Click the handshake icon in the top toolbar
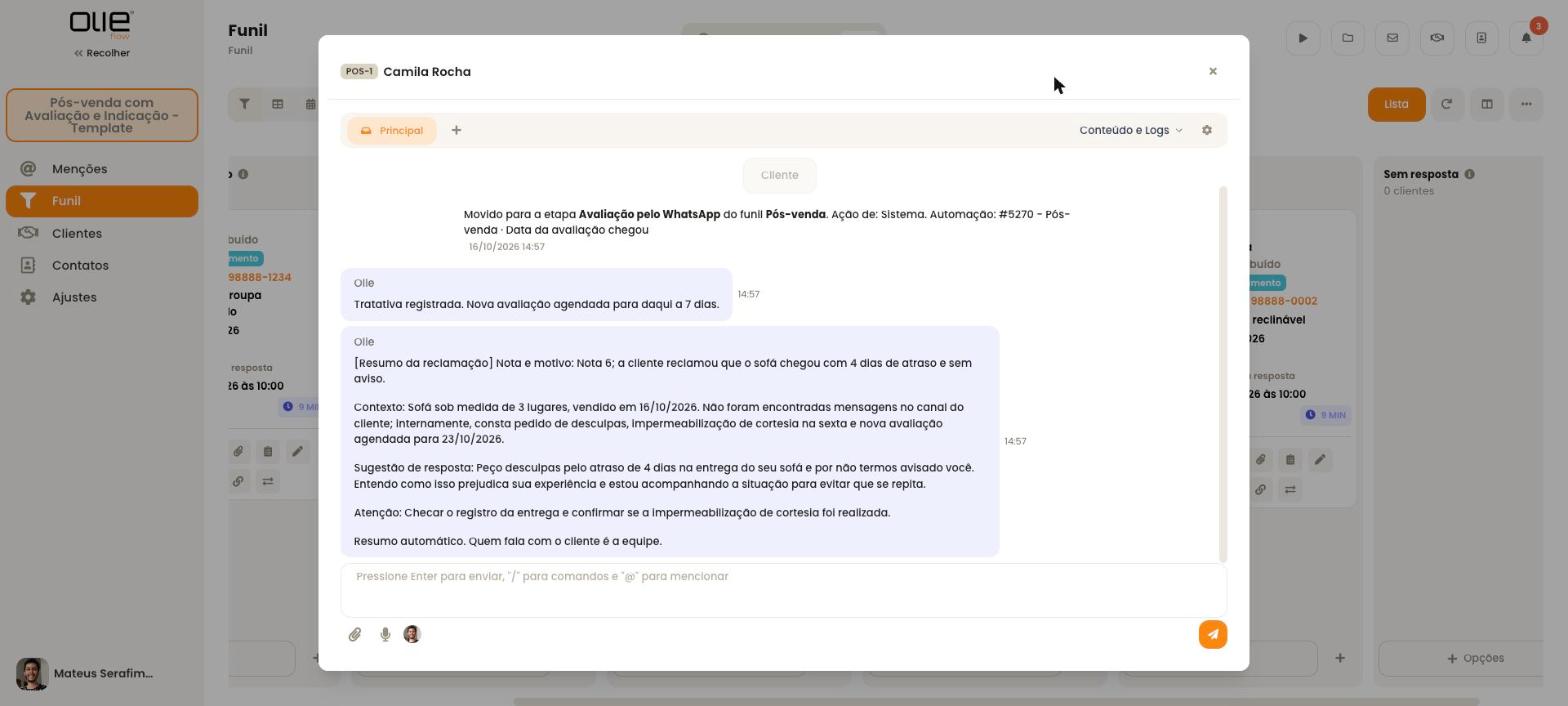Viewport: 1568px width, 706px height. tap(1437, 38)
